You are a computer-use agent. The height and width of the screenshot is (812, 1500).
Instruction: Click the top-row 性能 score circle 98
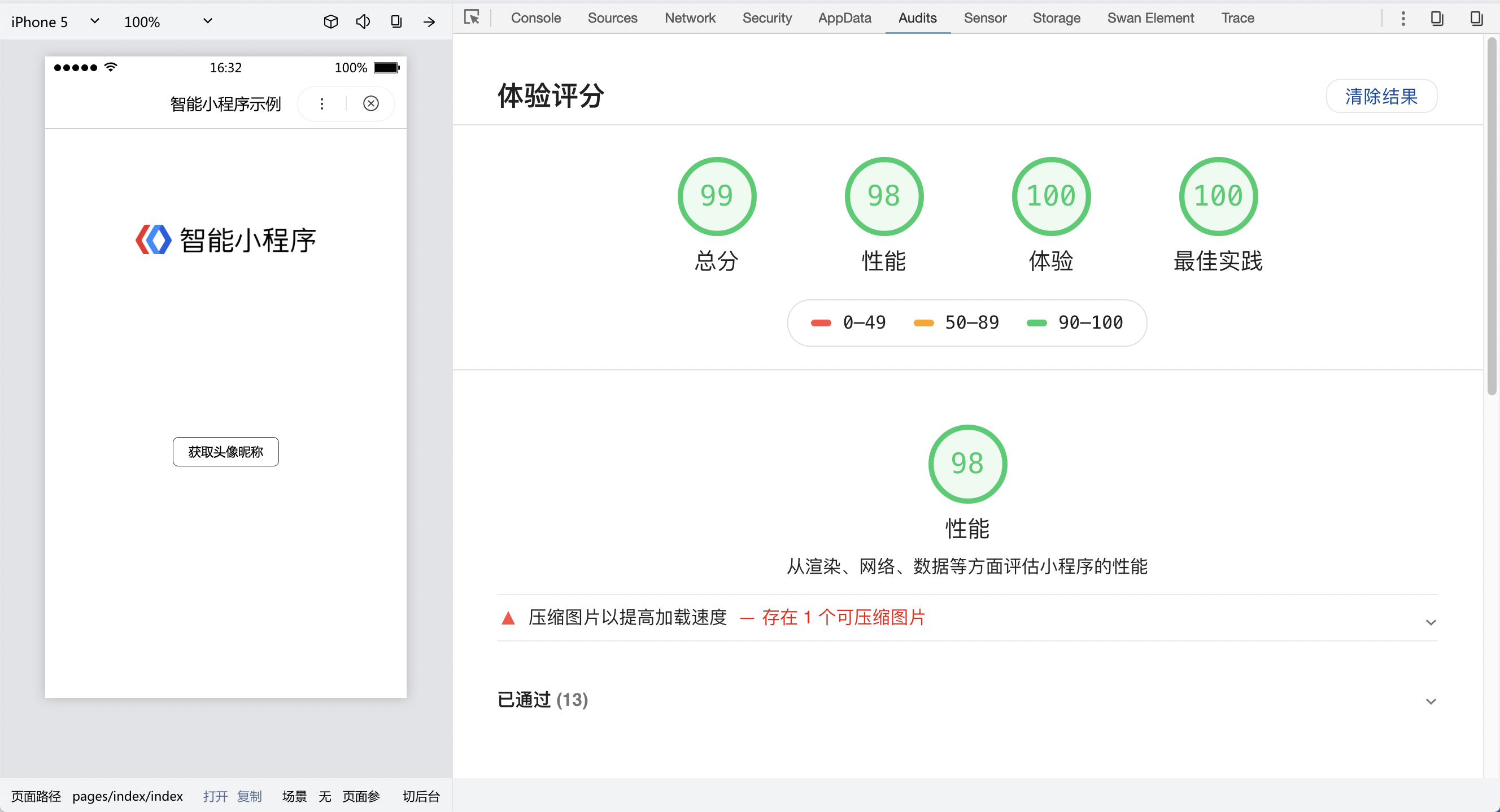[x=884, y=196]
